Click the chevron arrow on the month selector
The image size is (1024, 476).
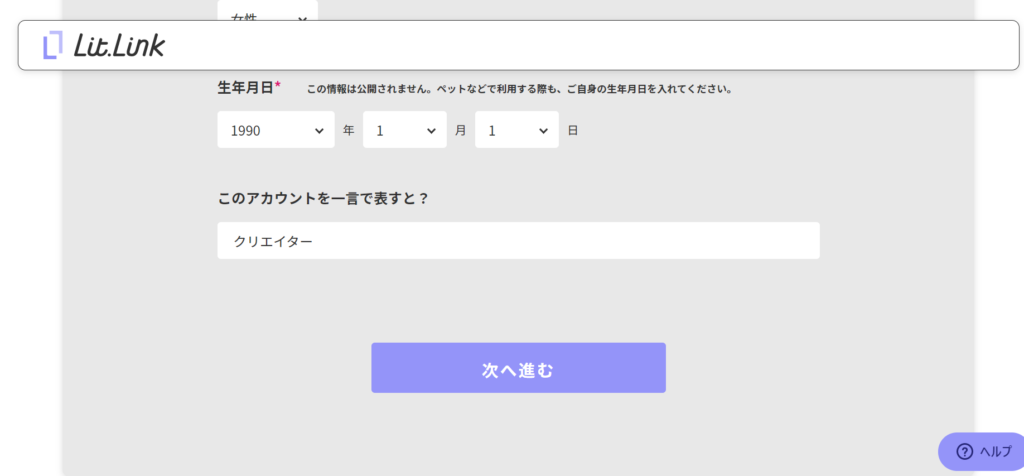click(431, 130)
